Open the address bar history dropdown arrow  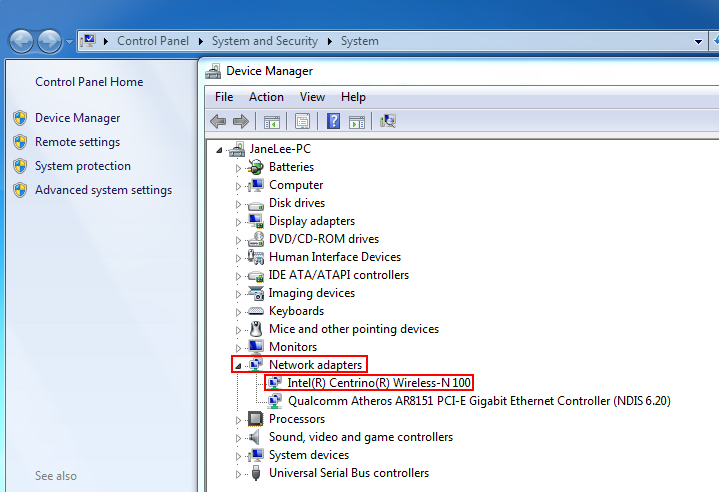tap(698, 41)
